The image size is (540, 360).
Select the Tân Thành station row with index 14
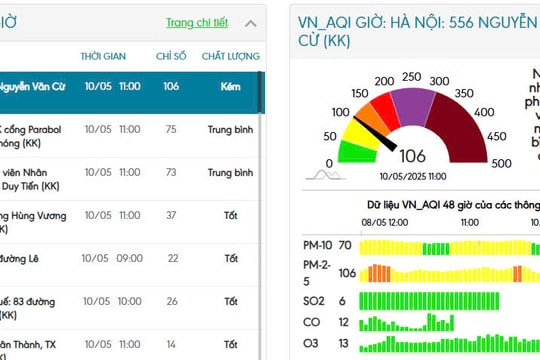[x=129, y=345]
